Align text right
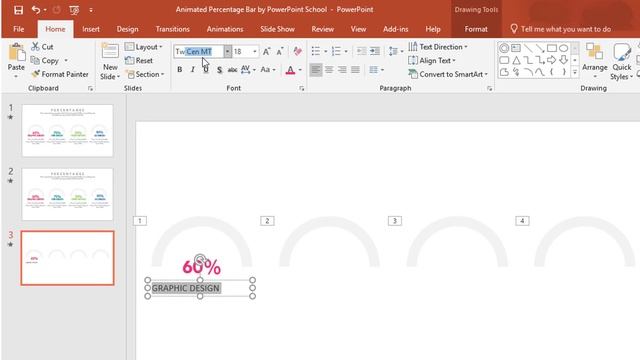This screenshot has height=360, width=640. (342, 70)
